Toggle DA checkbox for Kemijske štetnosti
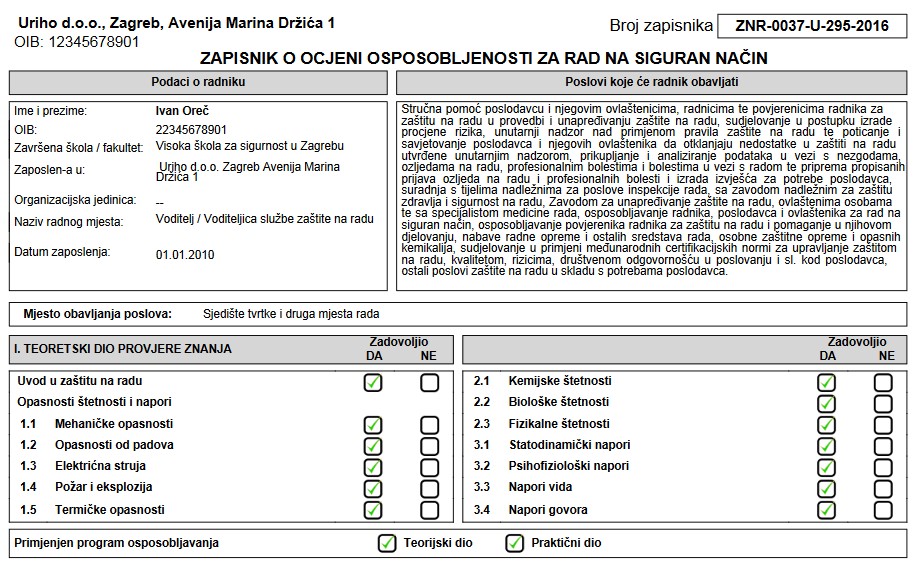 pos(826,382)
